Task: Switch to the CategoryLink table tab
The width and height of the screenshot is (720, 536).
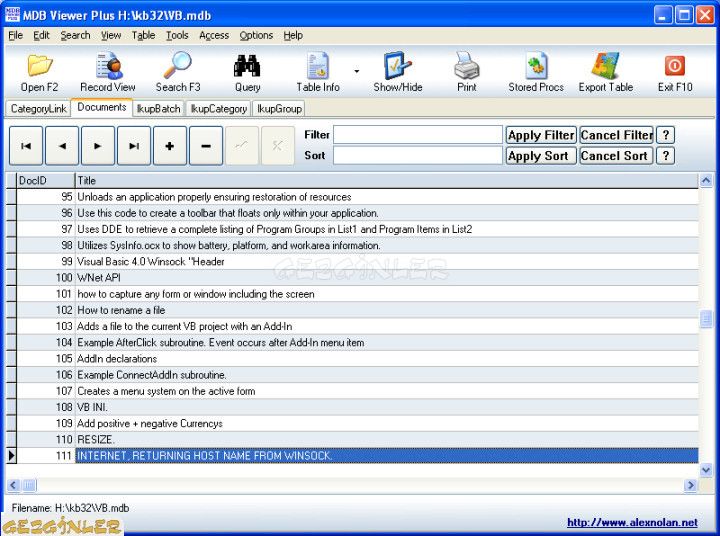Action: click(39, 109)
